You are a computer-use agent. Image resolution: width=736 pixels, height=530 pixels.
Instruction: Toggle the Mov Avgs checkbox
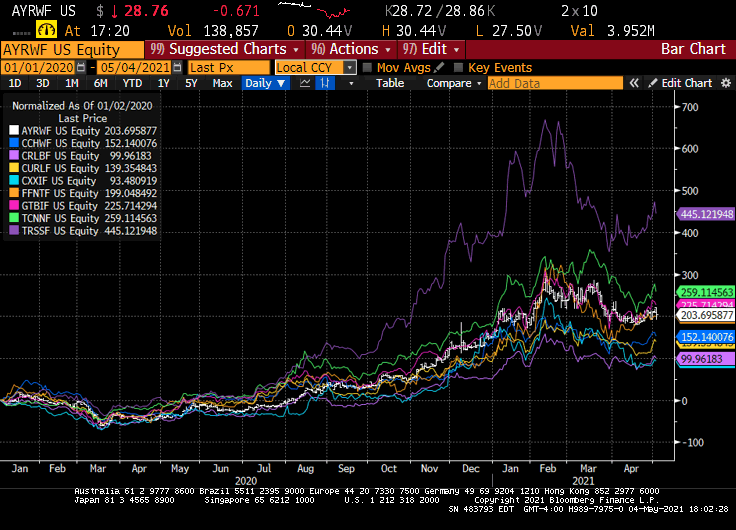click(368, 68)
